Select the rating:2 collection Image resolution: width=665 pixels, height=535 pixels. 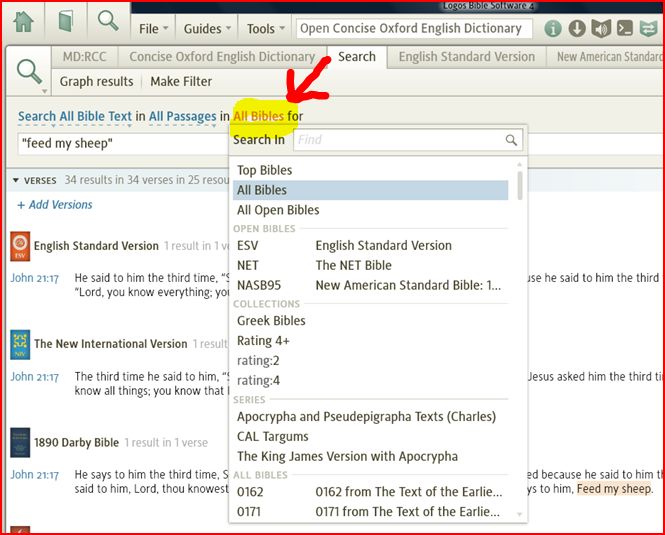[x=370, y=361]
